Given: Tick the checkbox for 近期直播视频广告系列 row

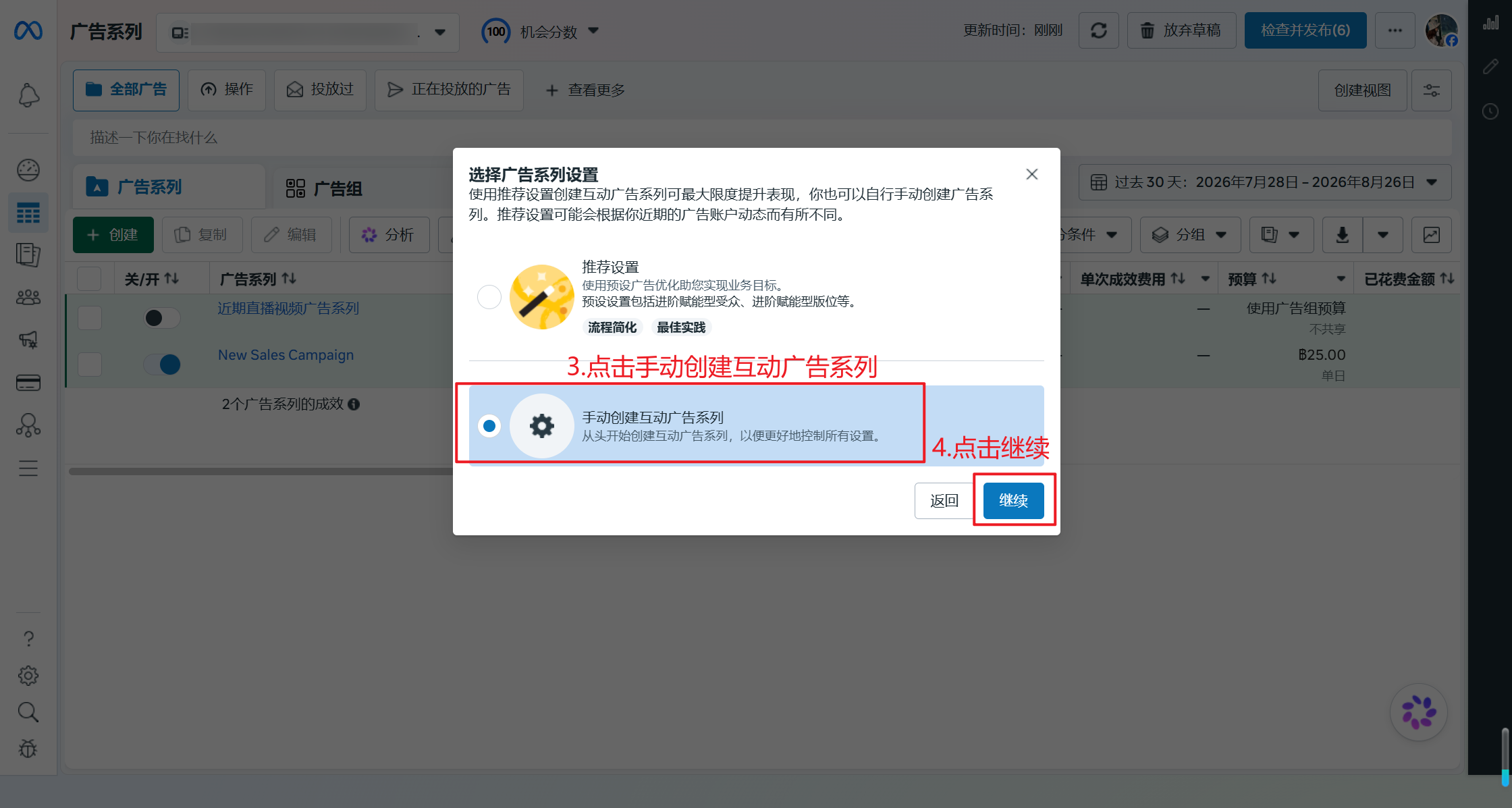Looking at the screenshot, I should click(x=90, y=318).
